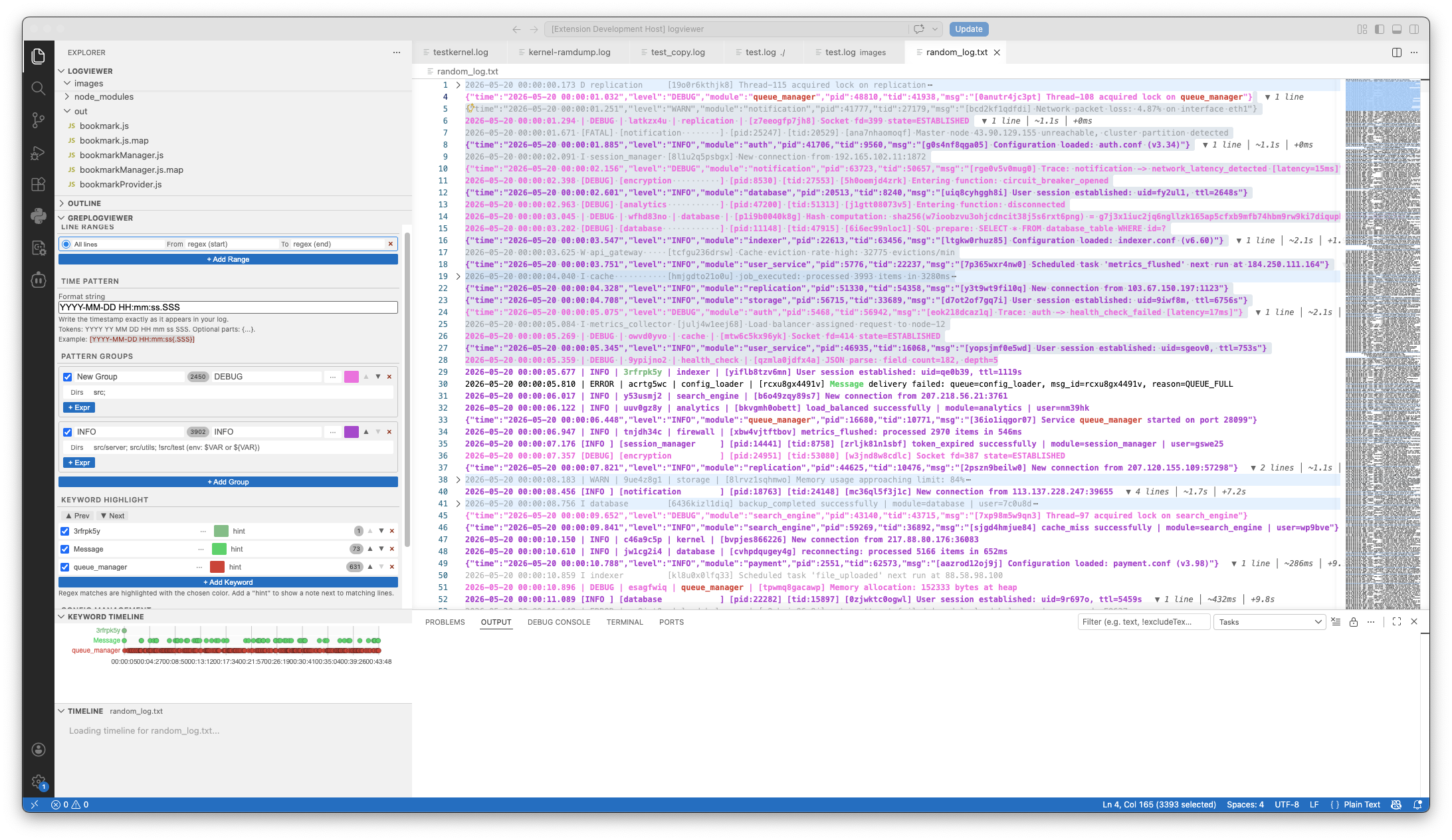Jump to Prev keyword match

77,516
